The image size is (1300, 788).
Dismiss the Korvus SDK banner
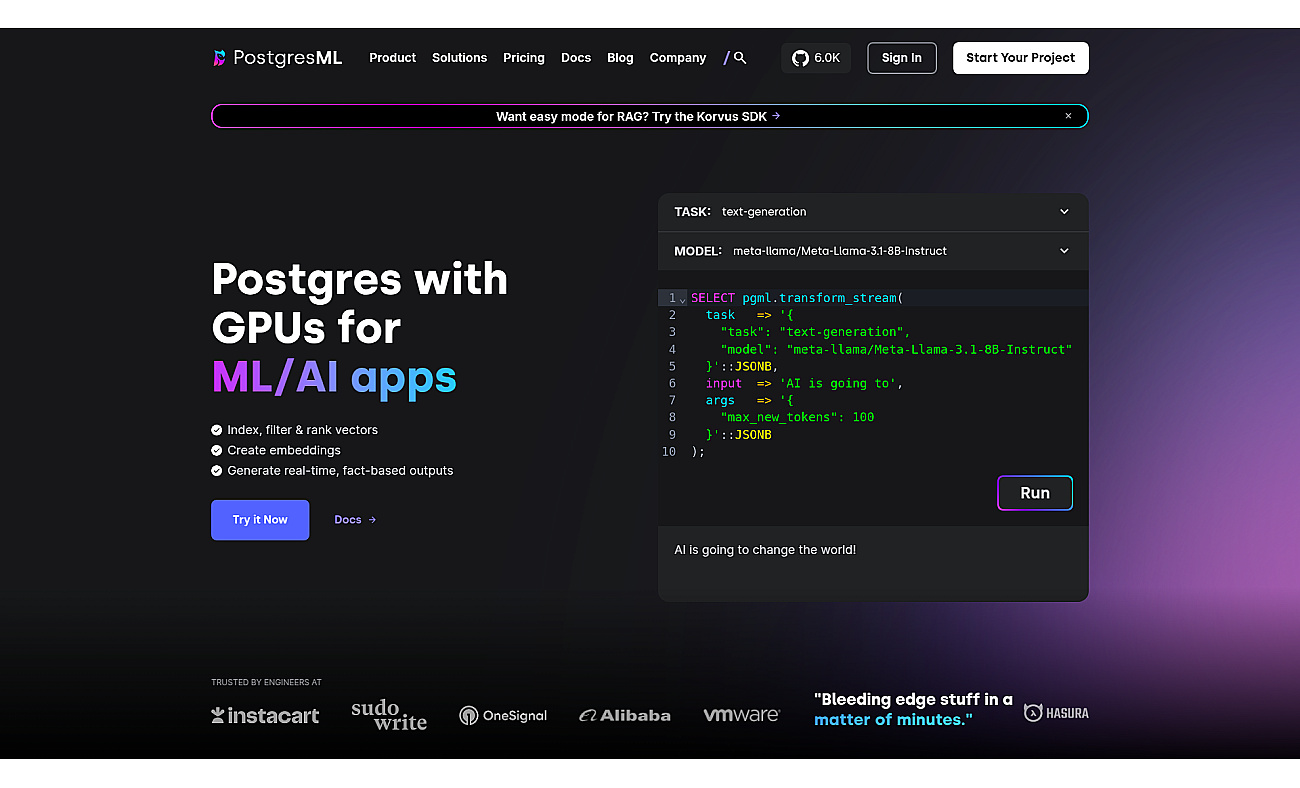click(1068, 116)
